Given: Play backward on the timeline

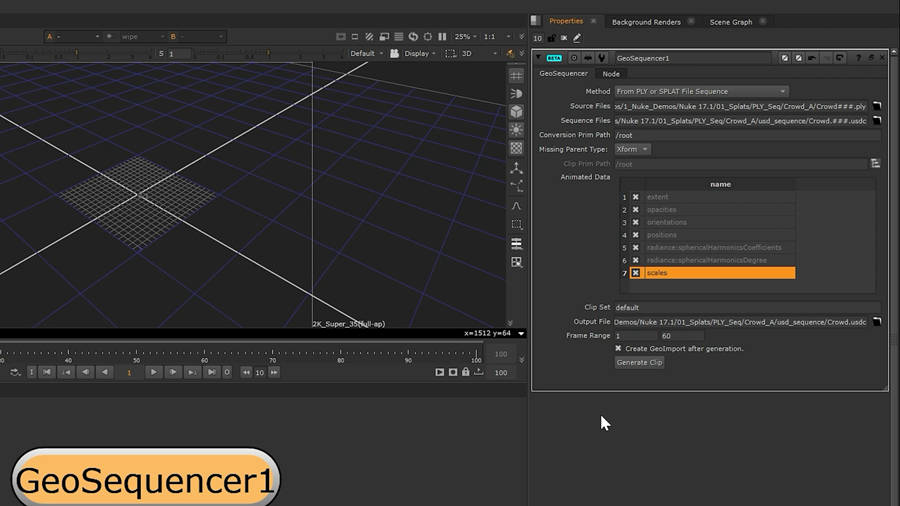Looking at the screenshot, I should [x=104, y=372].
